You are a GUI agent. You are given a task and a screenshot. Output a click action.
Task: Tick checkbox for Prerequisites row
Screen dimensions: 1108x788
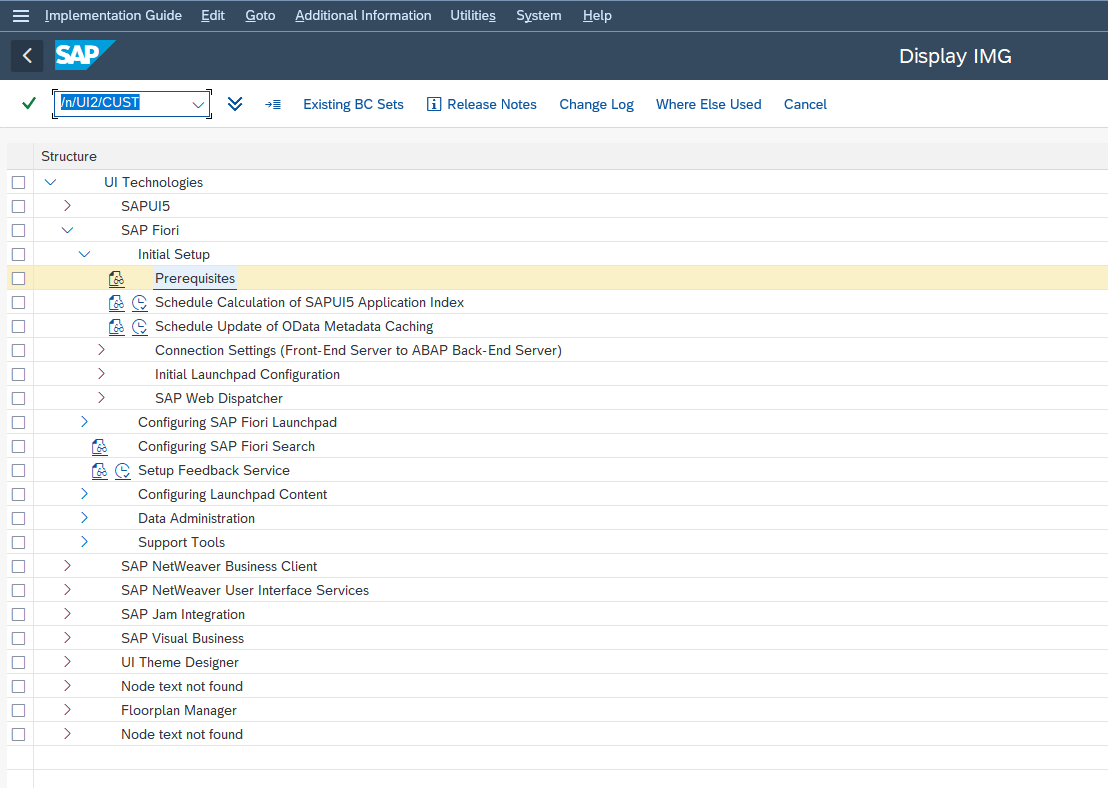tap(18, 278)
